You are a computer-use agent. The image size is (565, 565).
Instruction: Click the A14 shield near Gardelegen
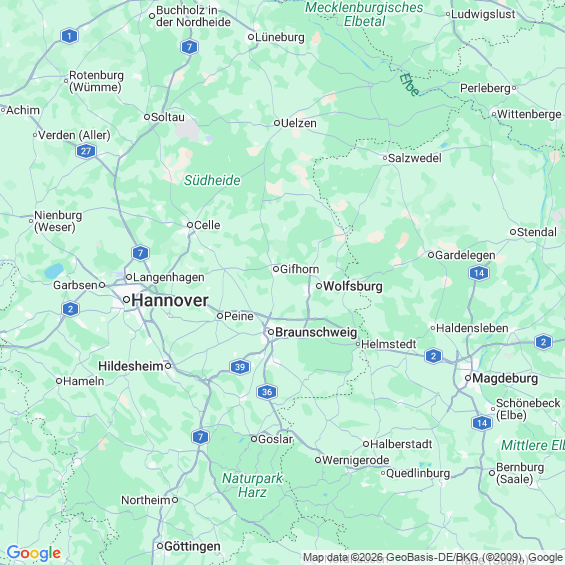click(479, 273)
